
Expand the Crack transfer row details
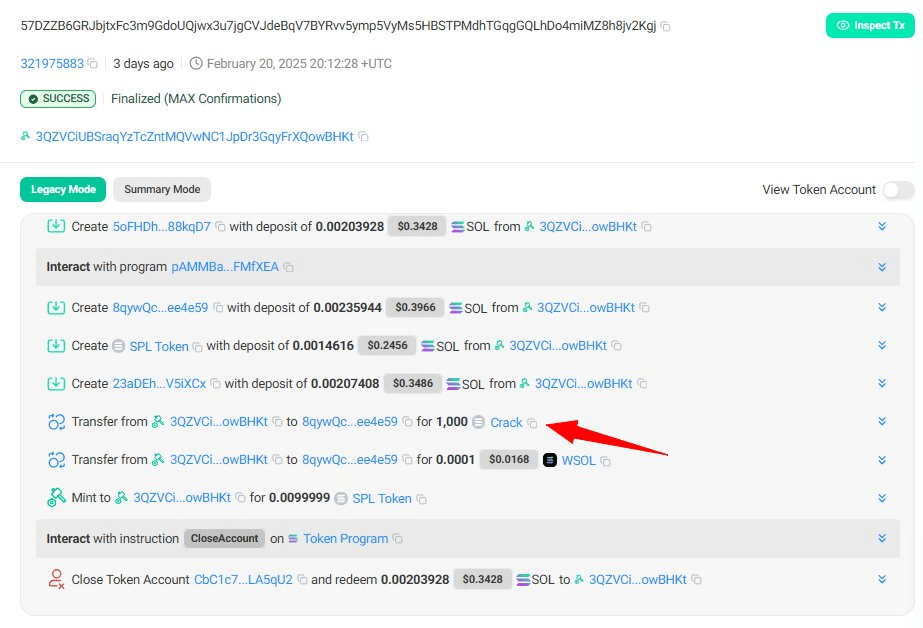click(x=881, y=422)
